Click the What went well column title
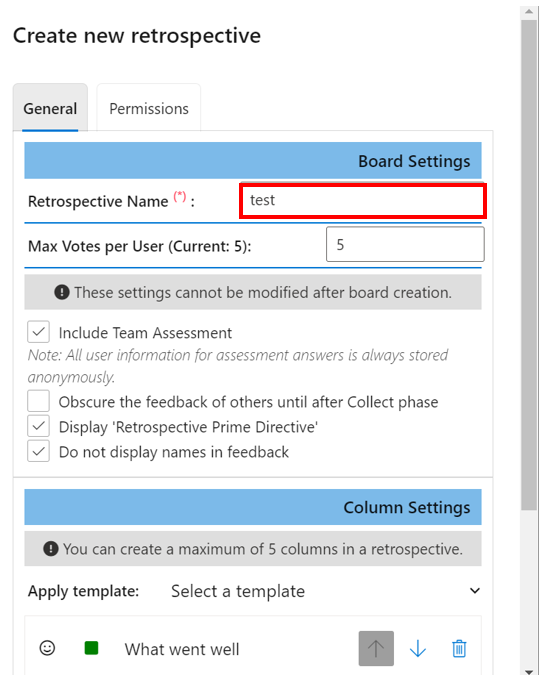The height and width of the screenshot is (684, 543). [x=182, y=649]
